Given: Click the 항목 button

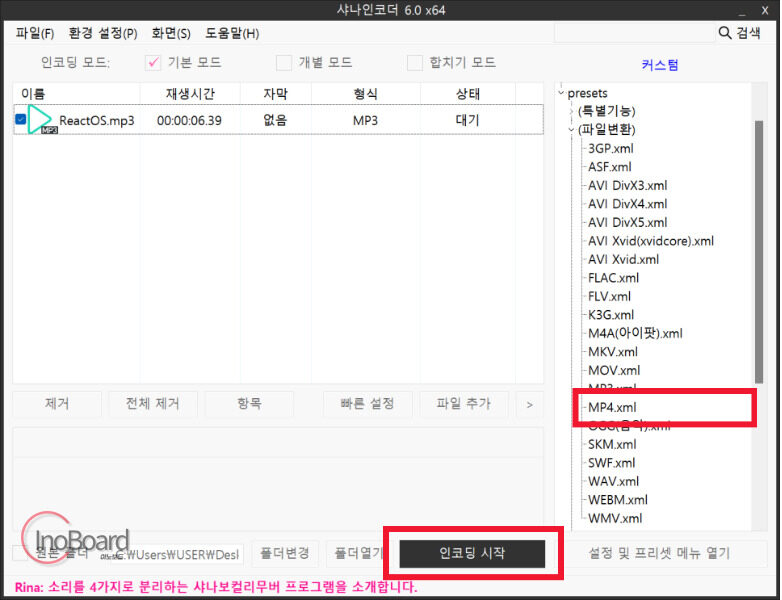Looking at the screenshot, I should (249, 404).
